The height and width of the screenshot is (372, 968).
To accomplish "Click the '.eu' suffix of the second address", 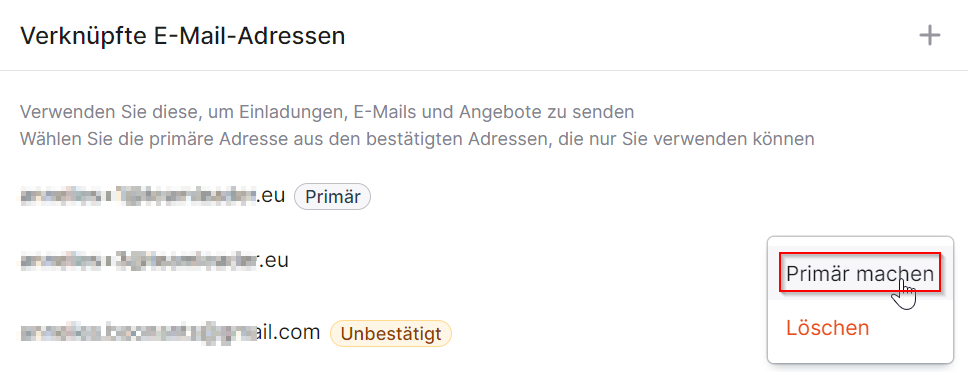I will point(273,260).
